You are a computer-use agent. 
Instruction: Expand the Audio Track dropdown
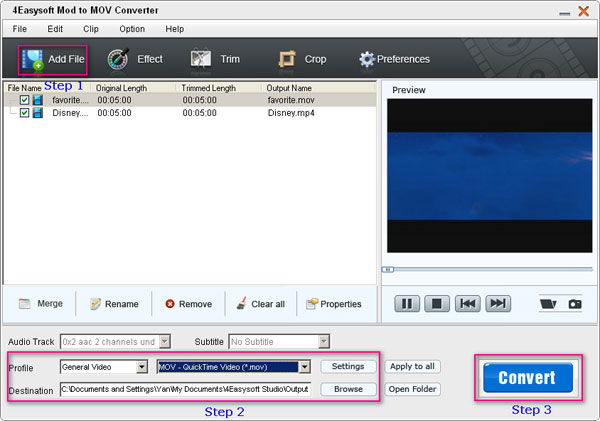point(165,341)
